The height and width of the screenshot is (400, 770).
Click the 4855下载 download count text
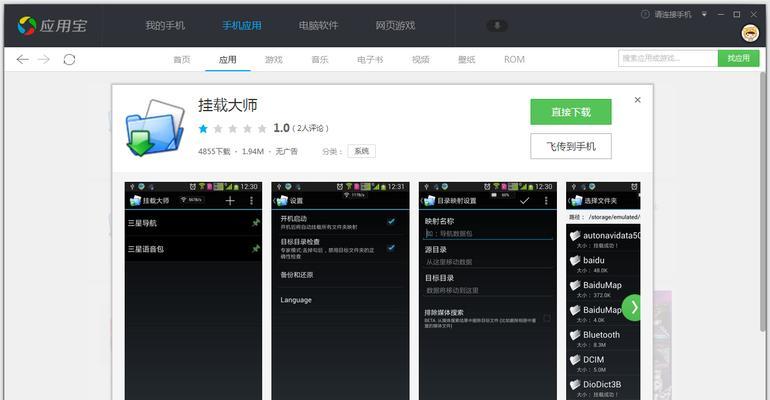coord(214,151)
